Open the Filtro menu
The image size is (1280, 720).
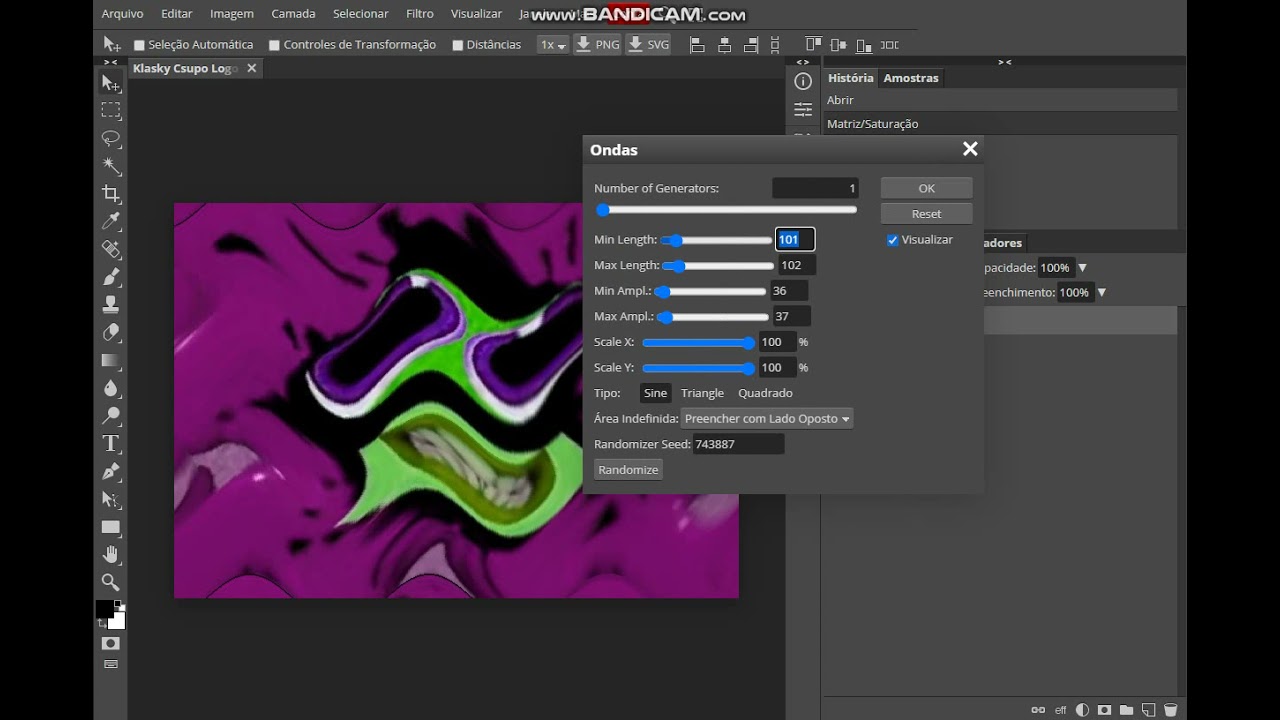tap(420, 14)
